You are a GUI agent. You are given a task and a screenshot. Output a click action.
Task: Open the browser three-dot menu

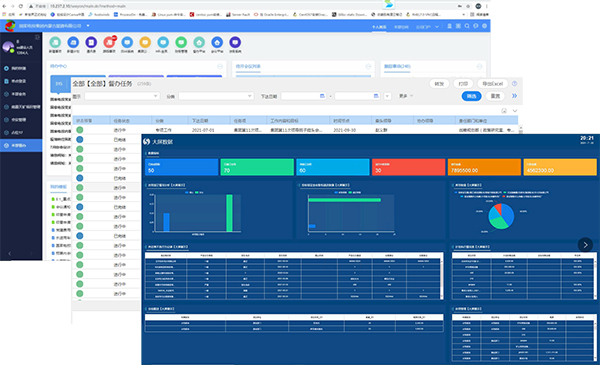click(x=487, y=6)
